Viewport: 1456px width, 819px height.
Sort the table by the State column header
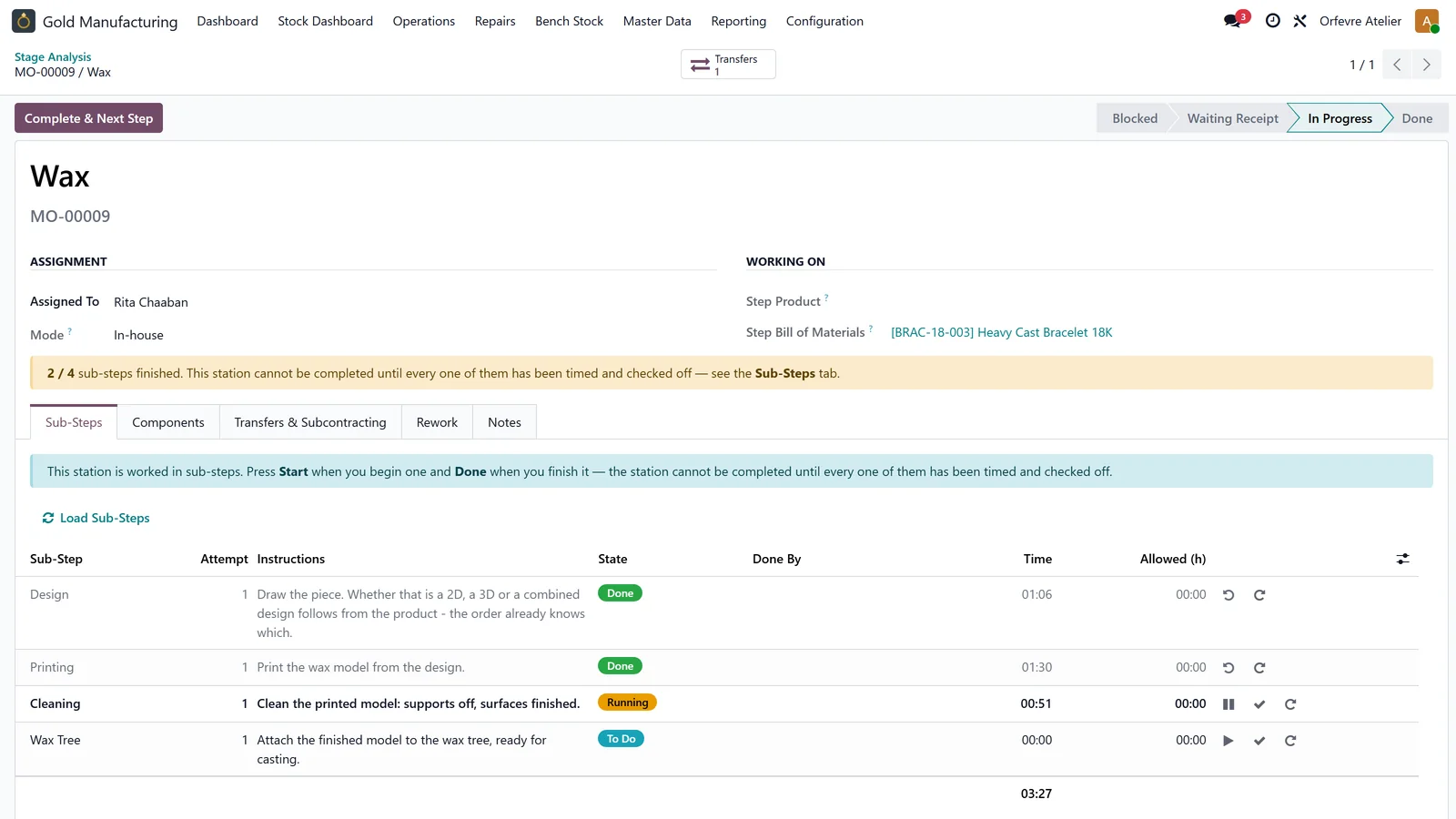[612, 559]
